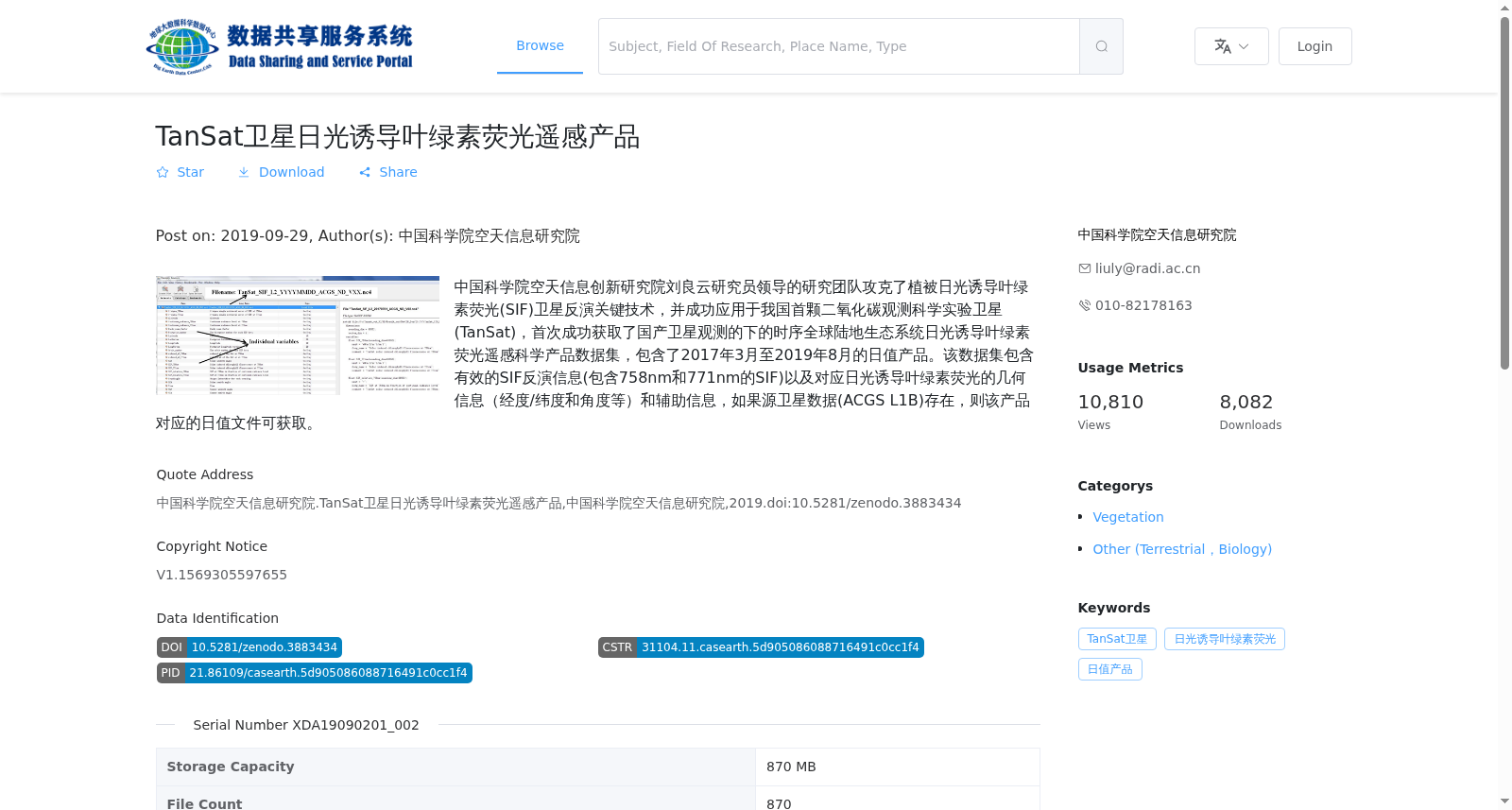Click the scrollbar up arrow
This screenshot has width=1512, height=810.
pos(1504,8)
